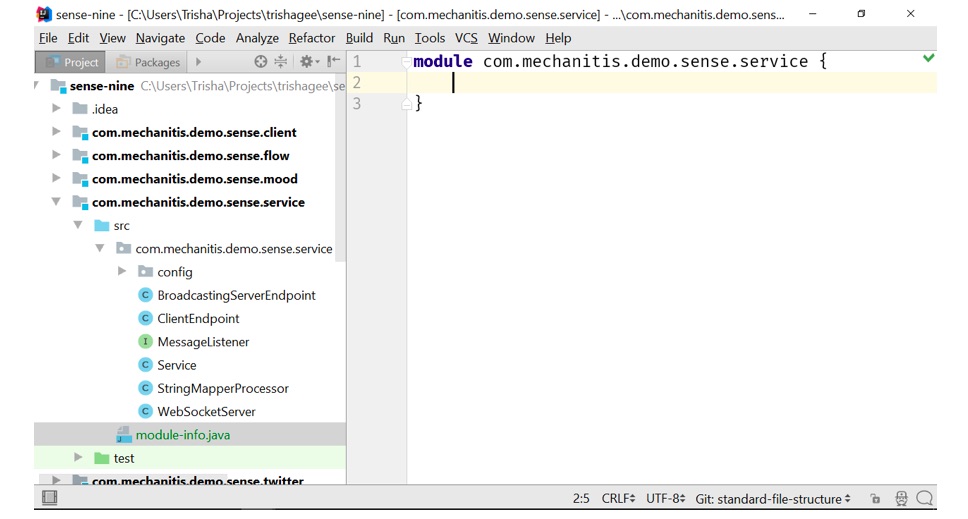Click the 2:5 caret position indicator

point(581,499)
